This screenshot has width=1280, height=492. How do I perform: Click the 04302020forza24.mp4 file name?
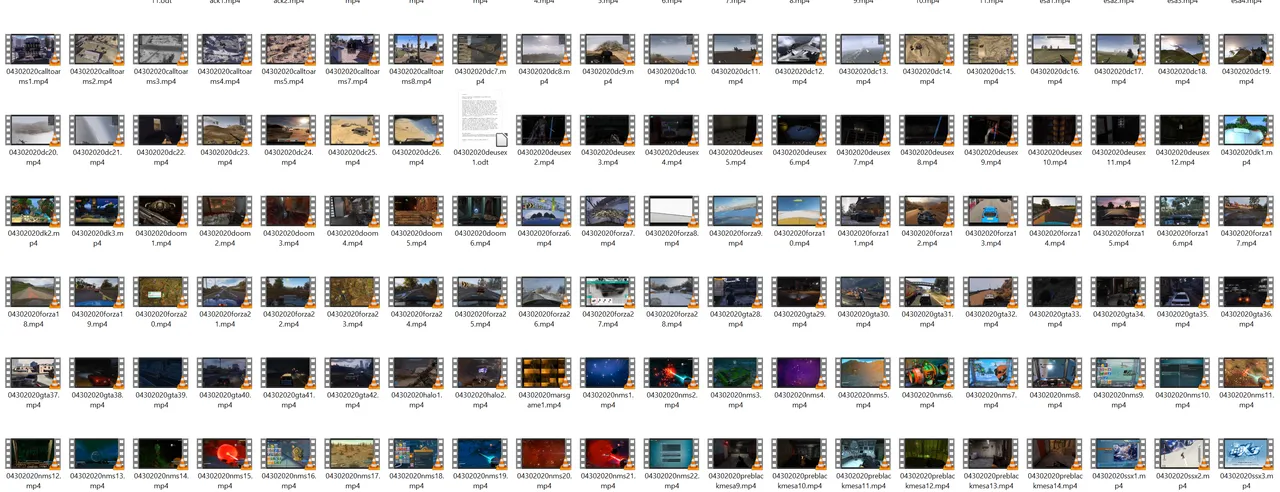coord(416,319)
